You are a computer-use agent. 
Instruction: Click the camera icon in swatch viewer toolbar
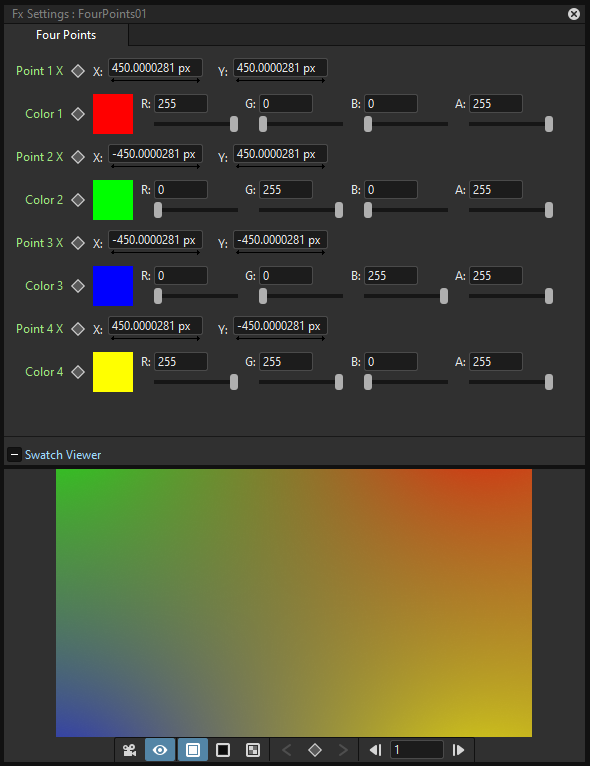point(129,750)
